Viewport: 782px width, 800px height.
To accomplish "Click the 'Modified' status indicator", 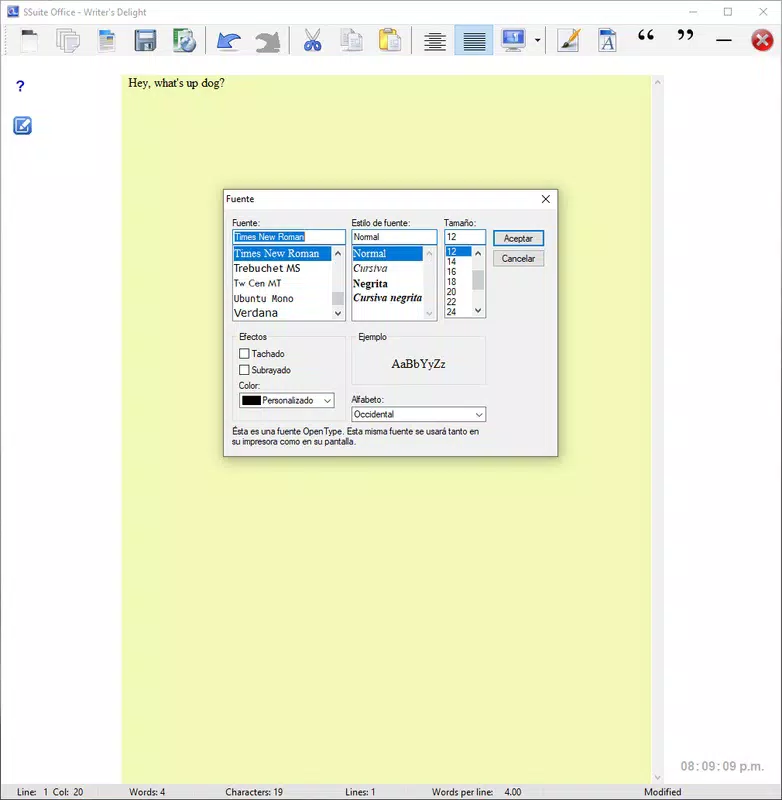I will point(662,792).
